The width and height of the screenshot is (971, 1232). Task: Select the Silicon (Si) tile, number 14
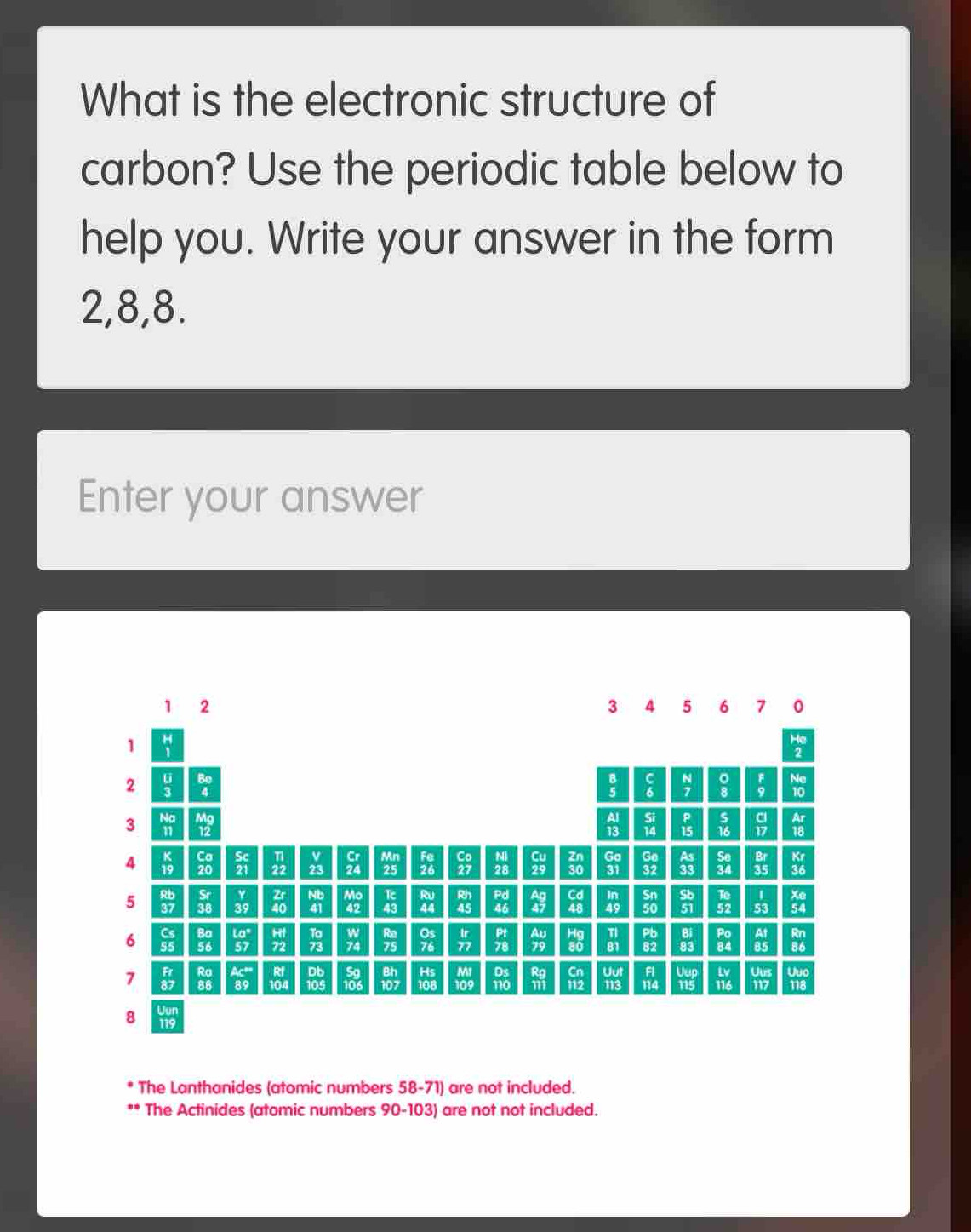pyautogui.click(x=649, y=823)
